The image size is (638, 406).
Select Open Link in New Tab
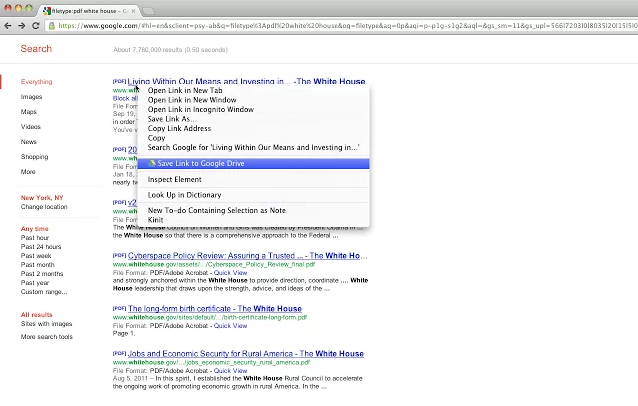point(185,91)
